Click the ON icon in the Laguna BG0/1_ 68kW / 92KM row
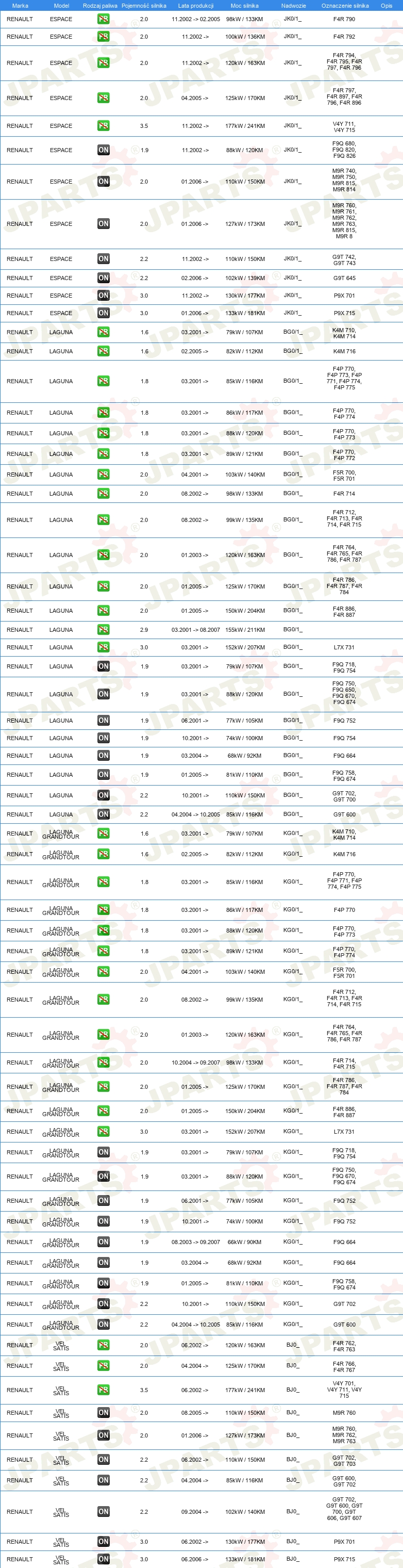Viewport: 403px width, 1568px height. pyautogui.click(x=104, y=756)
